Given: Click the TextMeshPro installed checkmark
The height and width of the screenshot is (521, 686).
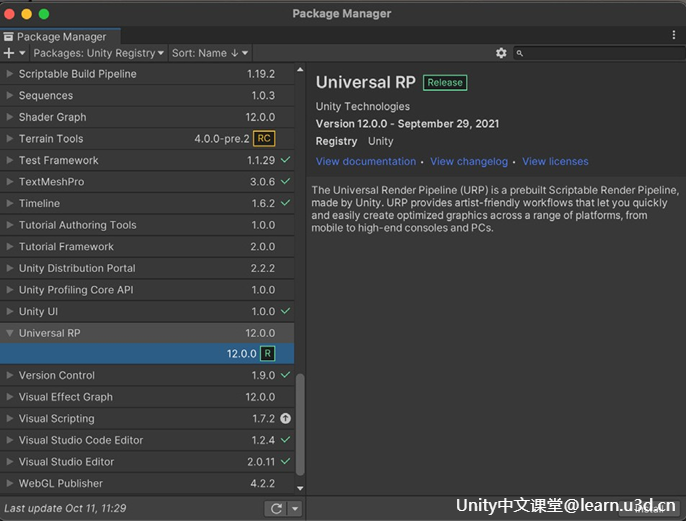Looking at the screenshot, I should [285, 182].
